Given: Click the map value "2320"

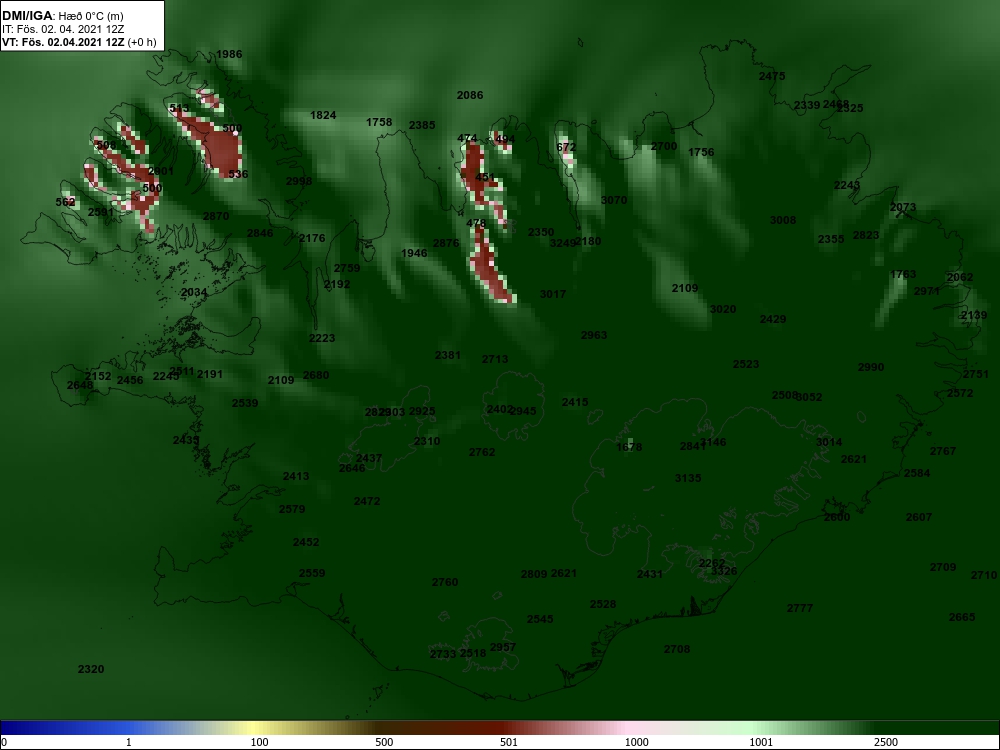Looking at the screenshot, I should [x=91, y=670].
